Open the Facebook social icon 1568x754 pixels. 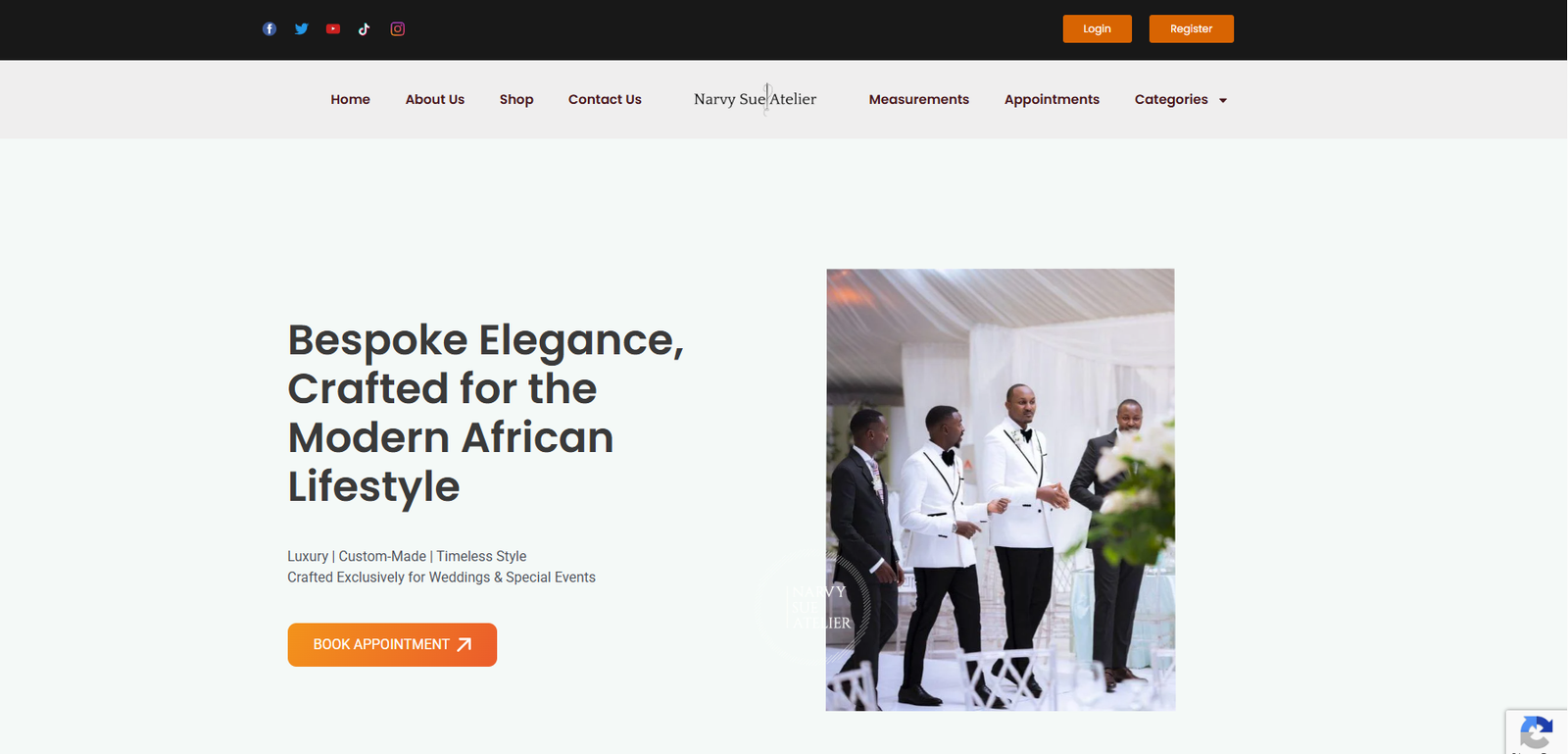[269, 29]
